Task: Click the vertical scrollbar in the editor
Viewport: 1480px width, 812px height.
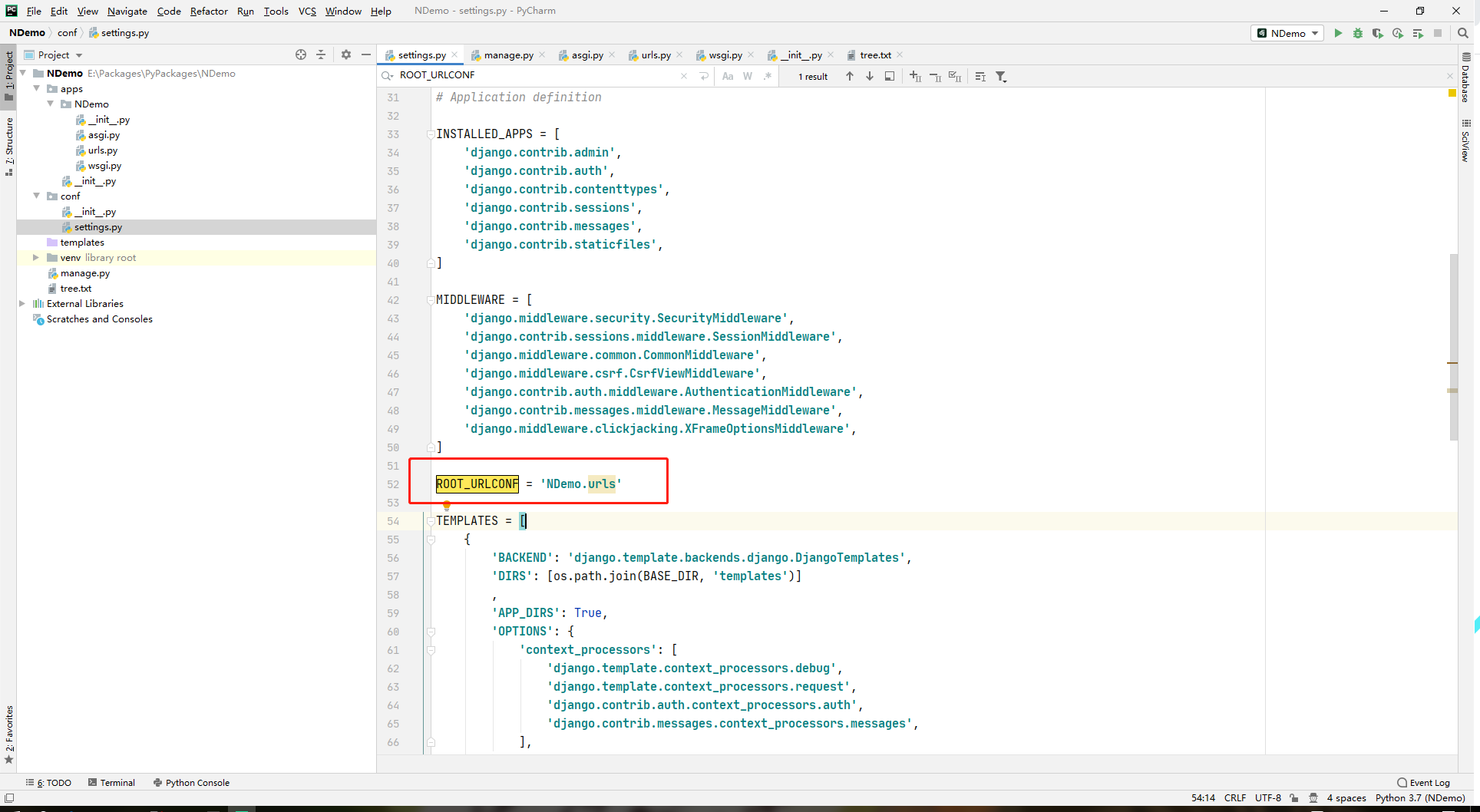Action: point(1453,345)
